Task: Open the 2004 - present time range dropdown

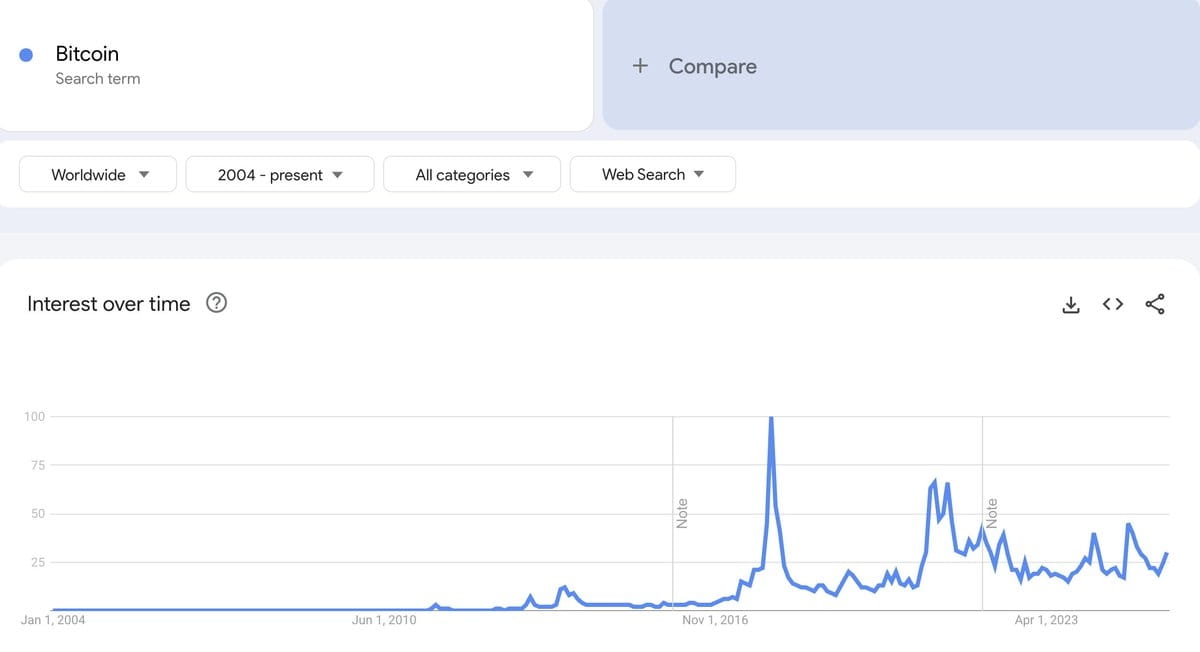Action: click(280, 174)
